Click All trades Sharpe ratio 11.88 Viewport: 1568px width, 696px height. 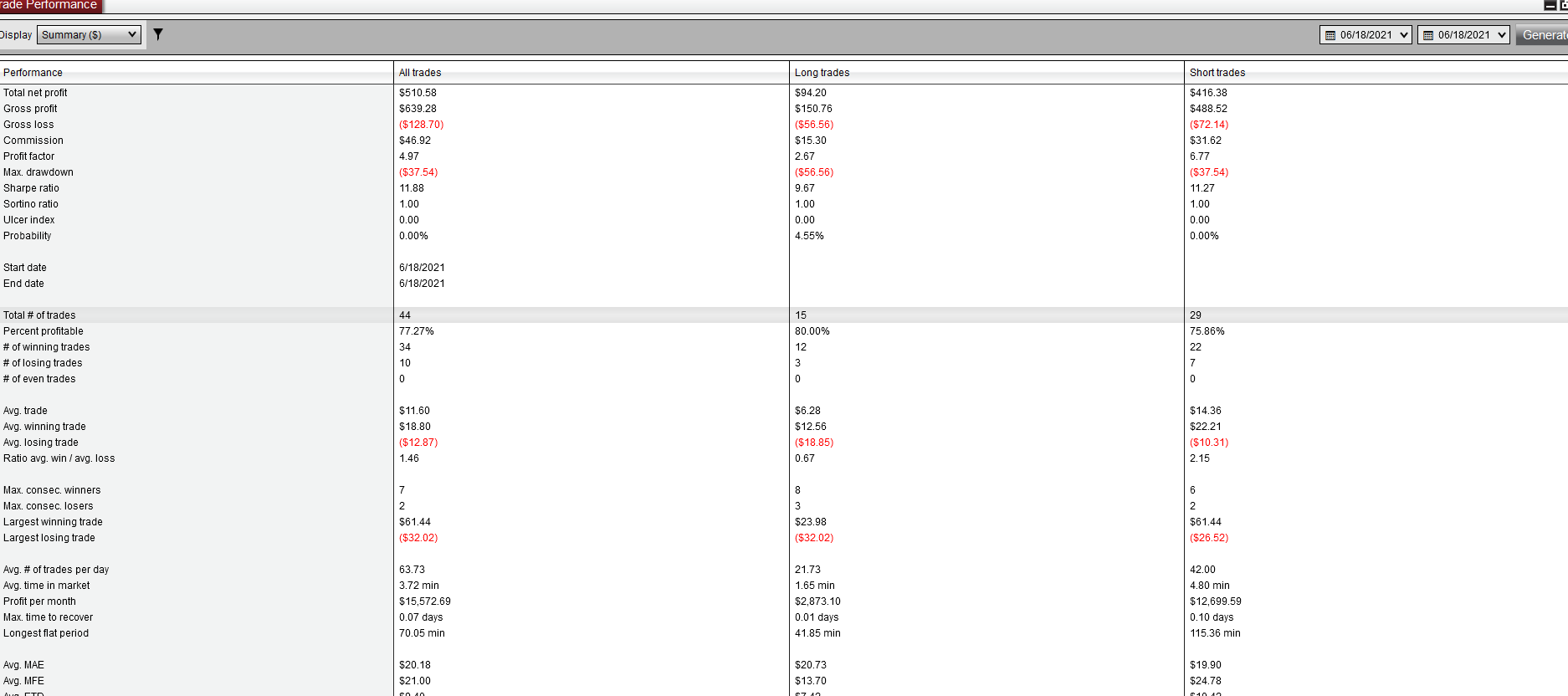[x=411, y=188]
